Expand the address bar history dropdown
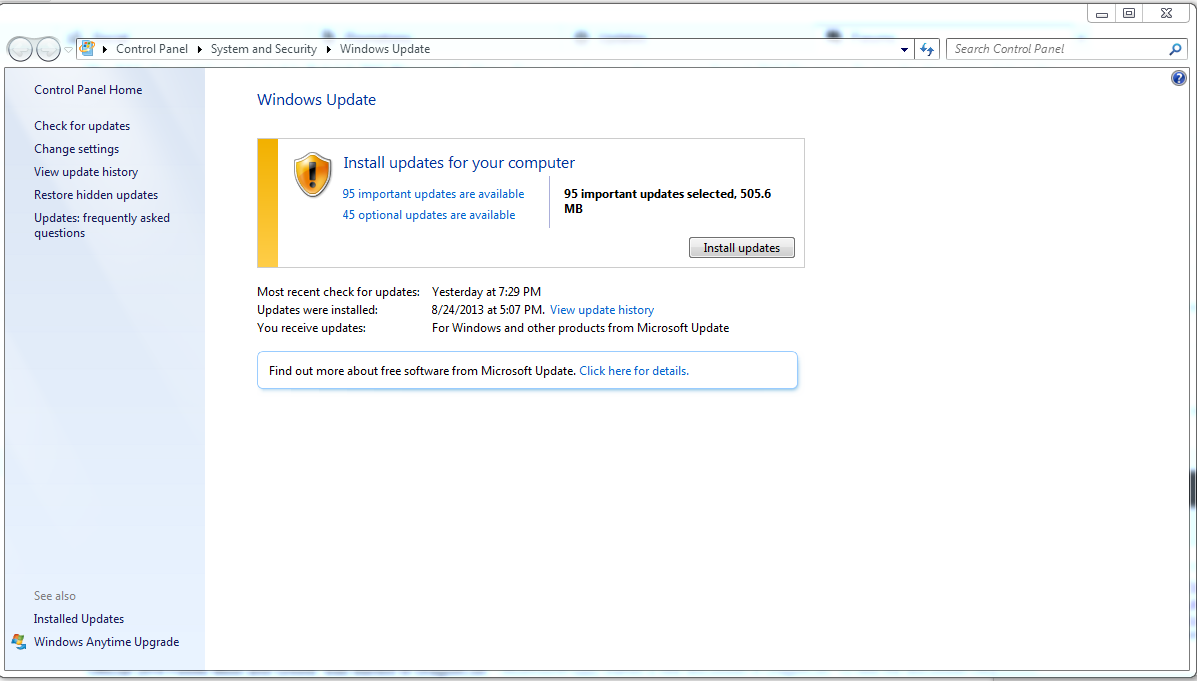This screenshot has height=681, width=1197. point(904,50)
